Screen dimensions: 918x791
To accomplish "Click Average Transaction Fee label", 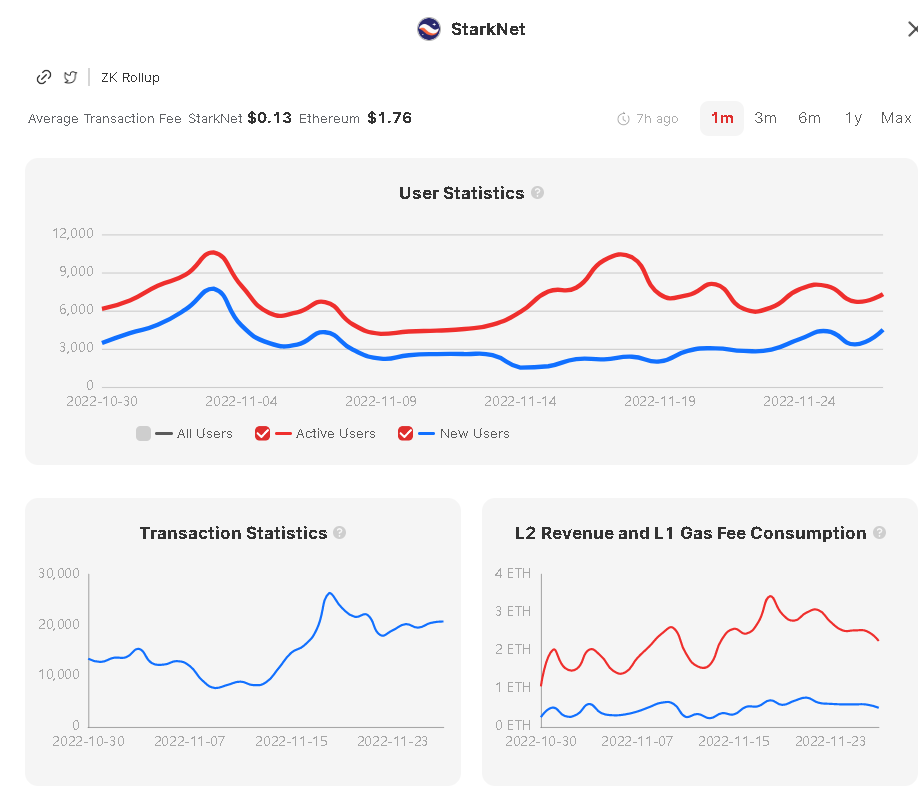I will coord(104,118).
